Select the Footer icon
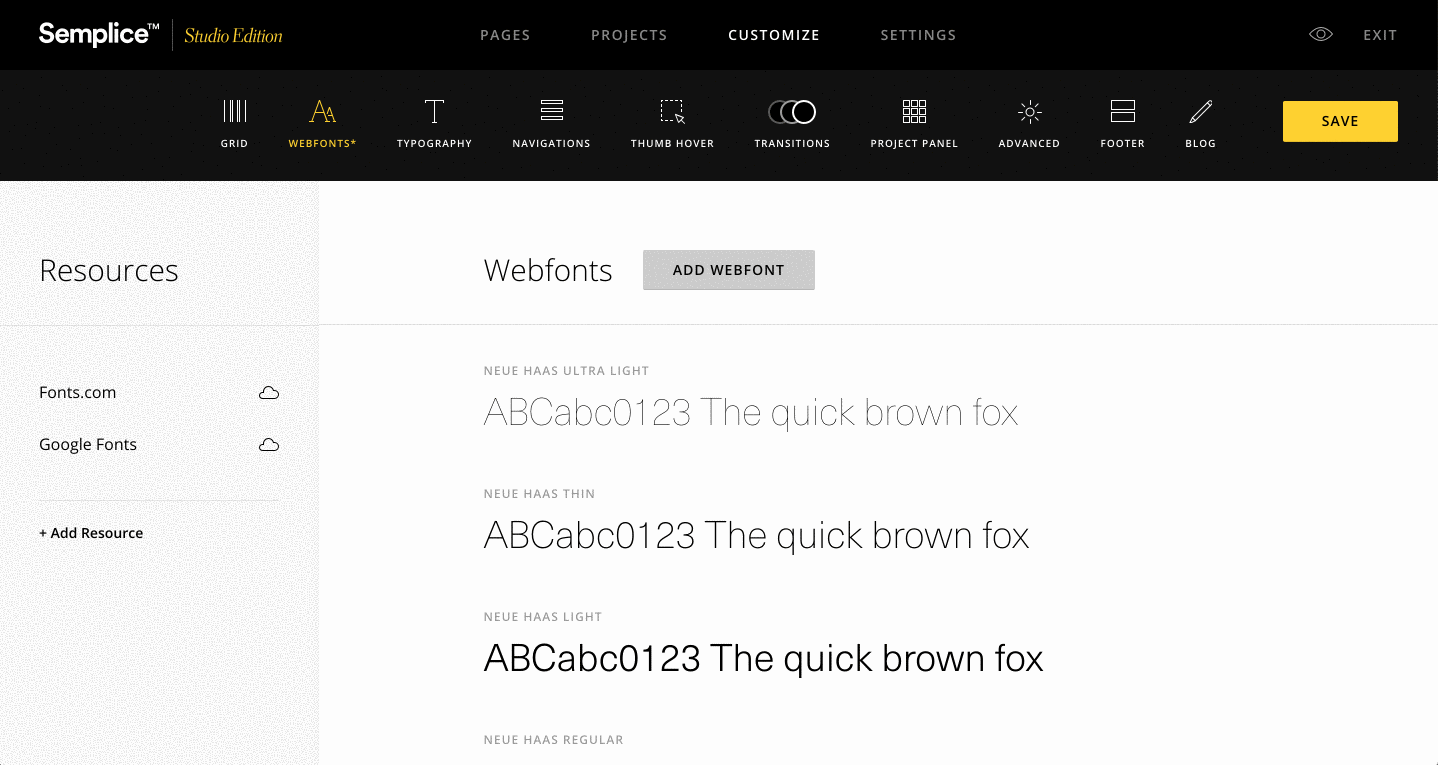Viewport: 1438px width, 765px height. tap(1123, 111)
